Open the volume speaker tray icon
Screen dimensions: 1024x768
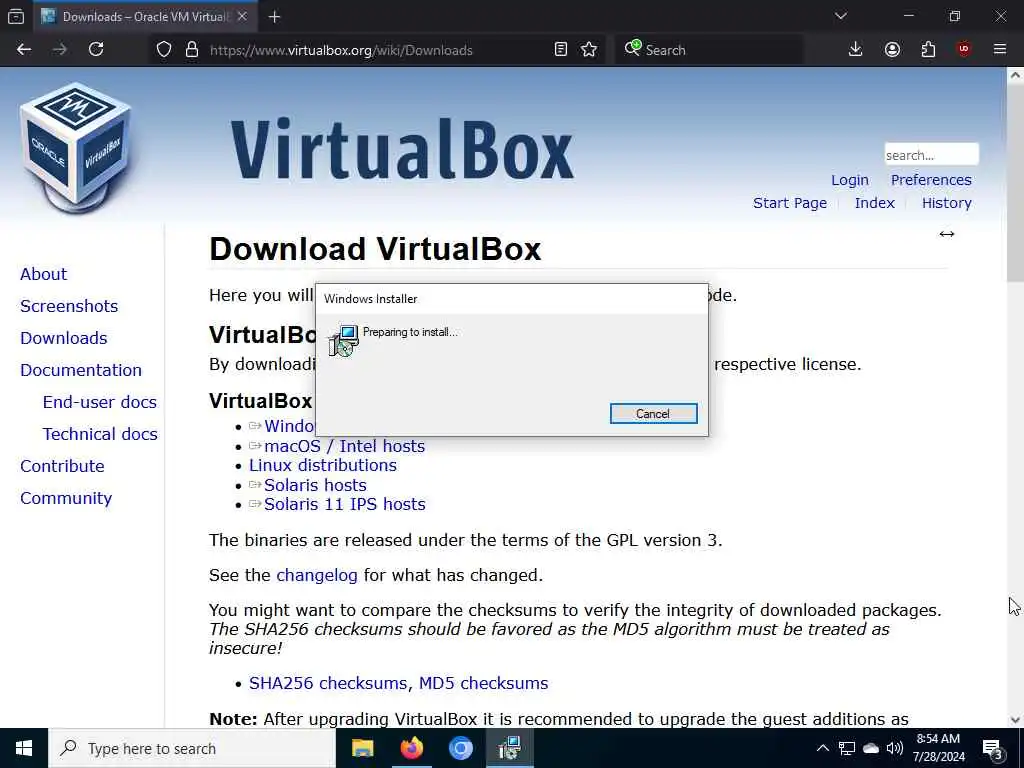click(895, 748)
